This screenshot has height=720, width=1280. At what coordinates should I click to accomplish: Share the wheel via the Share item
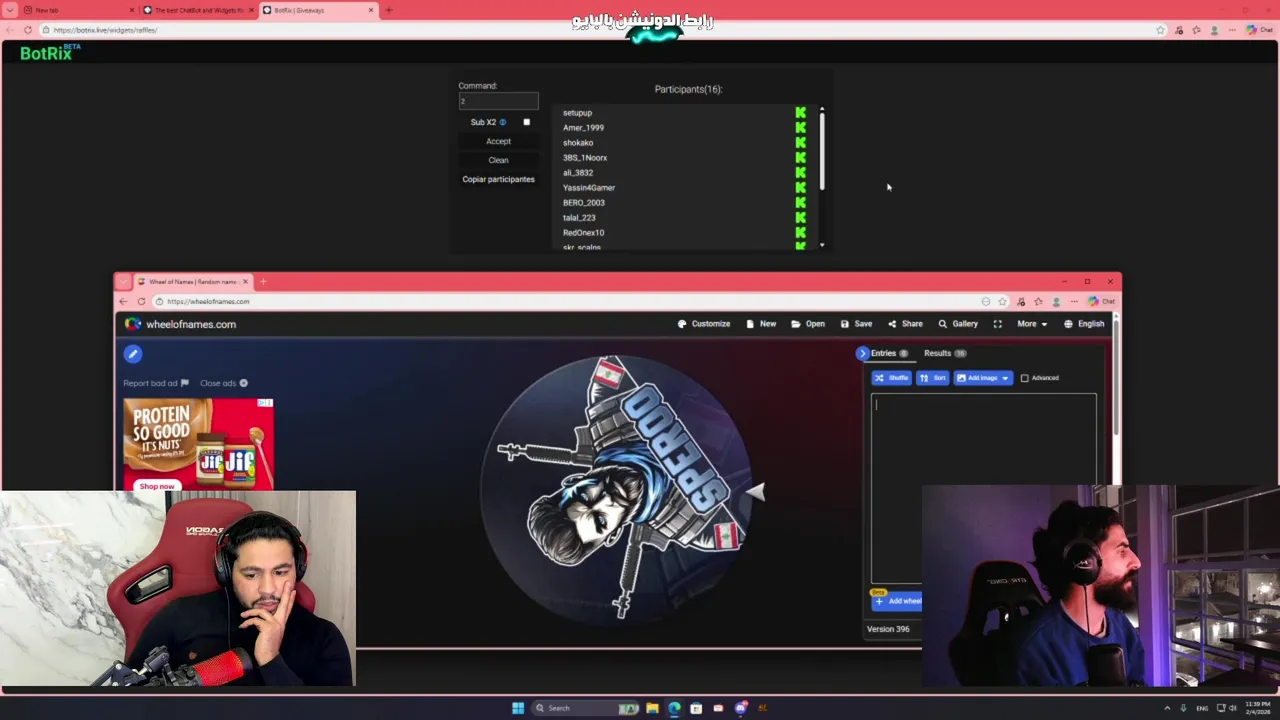(x=905, y=324)
